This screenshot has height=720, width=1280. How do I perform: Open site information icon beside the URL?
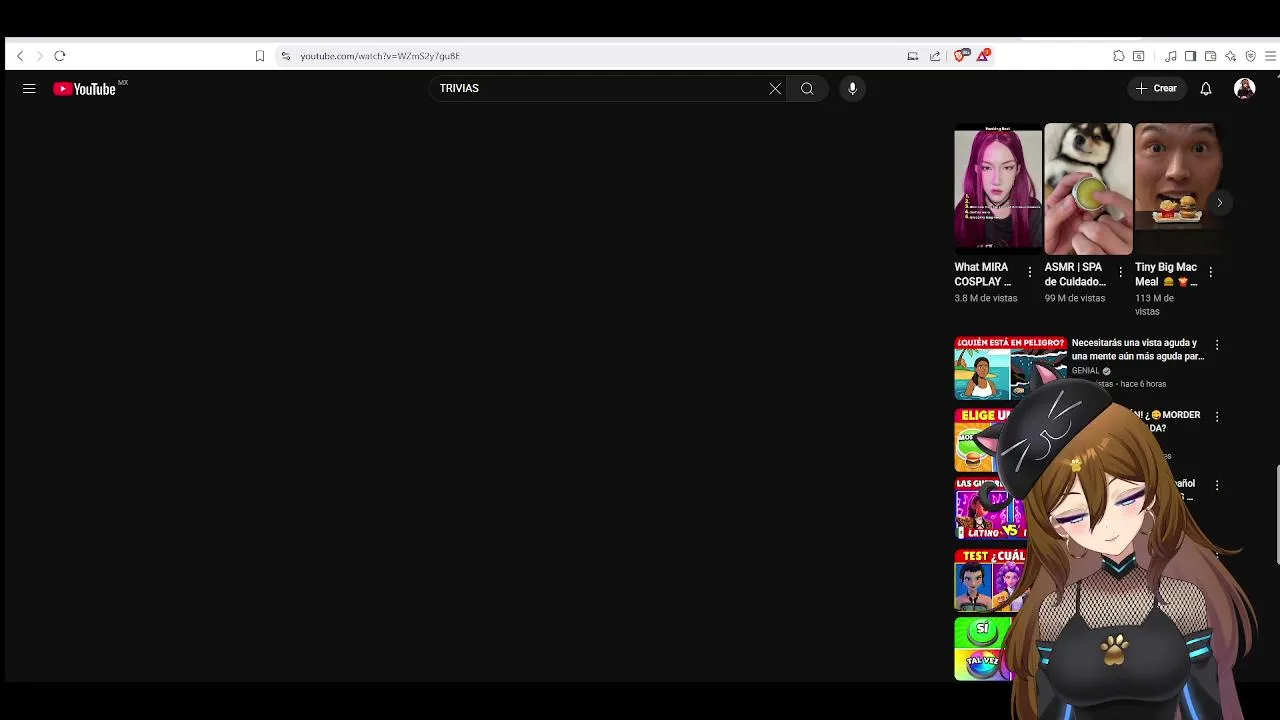coord(286,56)
